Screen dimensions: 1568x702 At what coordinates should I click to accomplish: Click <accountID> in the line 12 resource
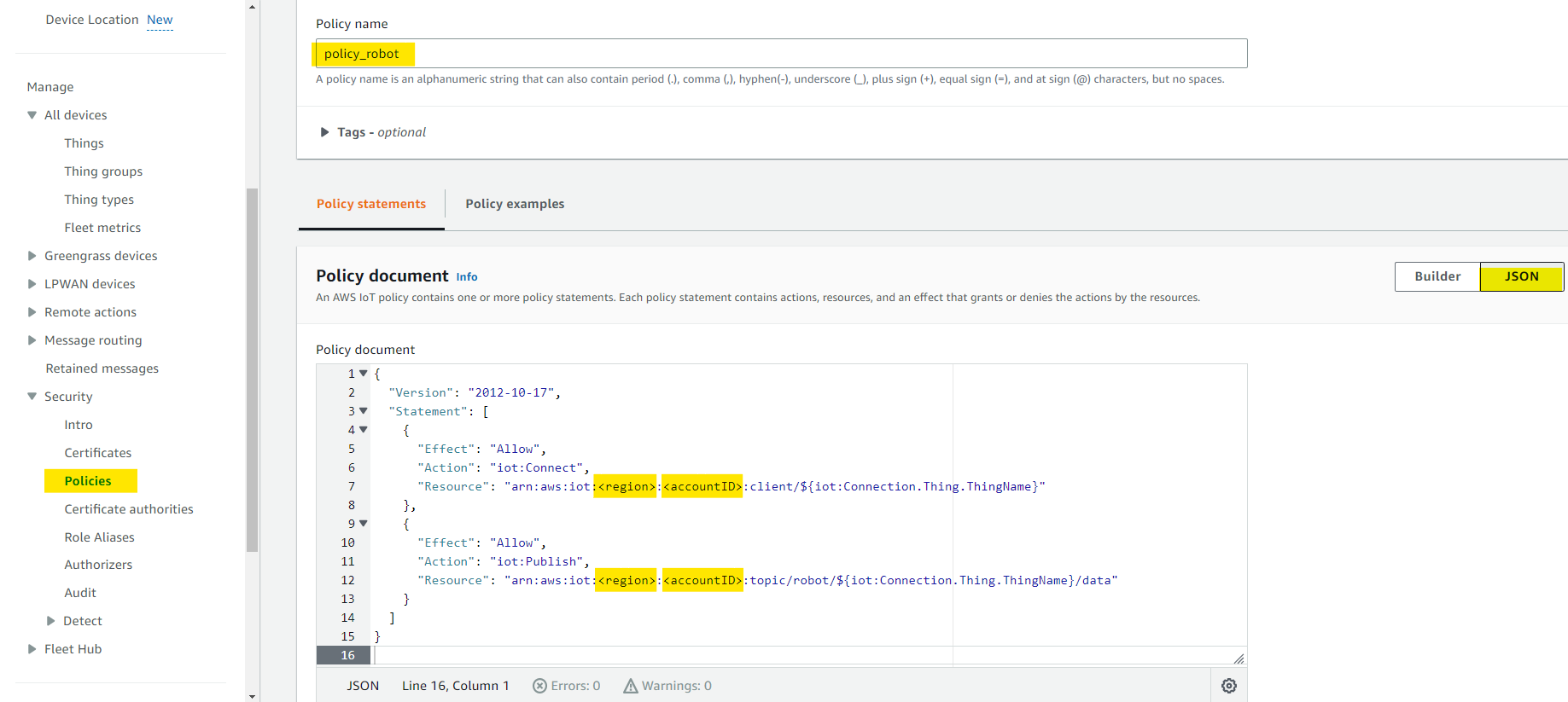(702, 580)
